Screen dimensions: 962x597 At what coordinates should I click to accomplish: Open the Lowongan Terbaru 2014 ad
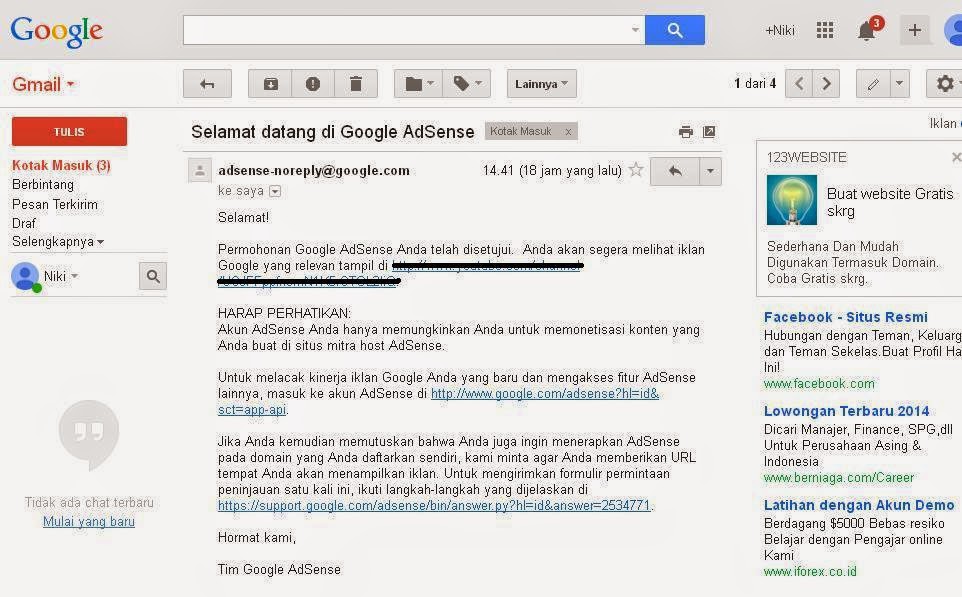[846, 411]
